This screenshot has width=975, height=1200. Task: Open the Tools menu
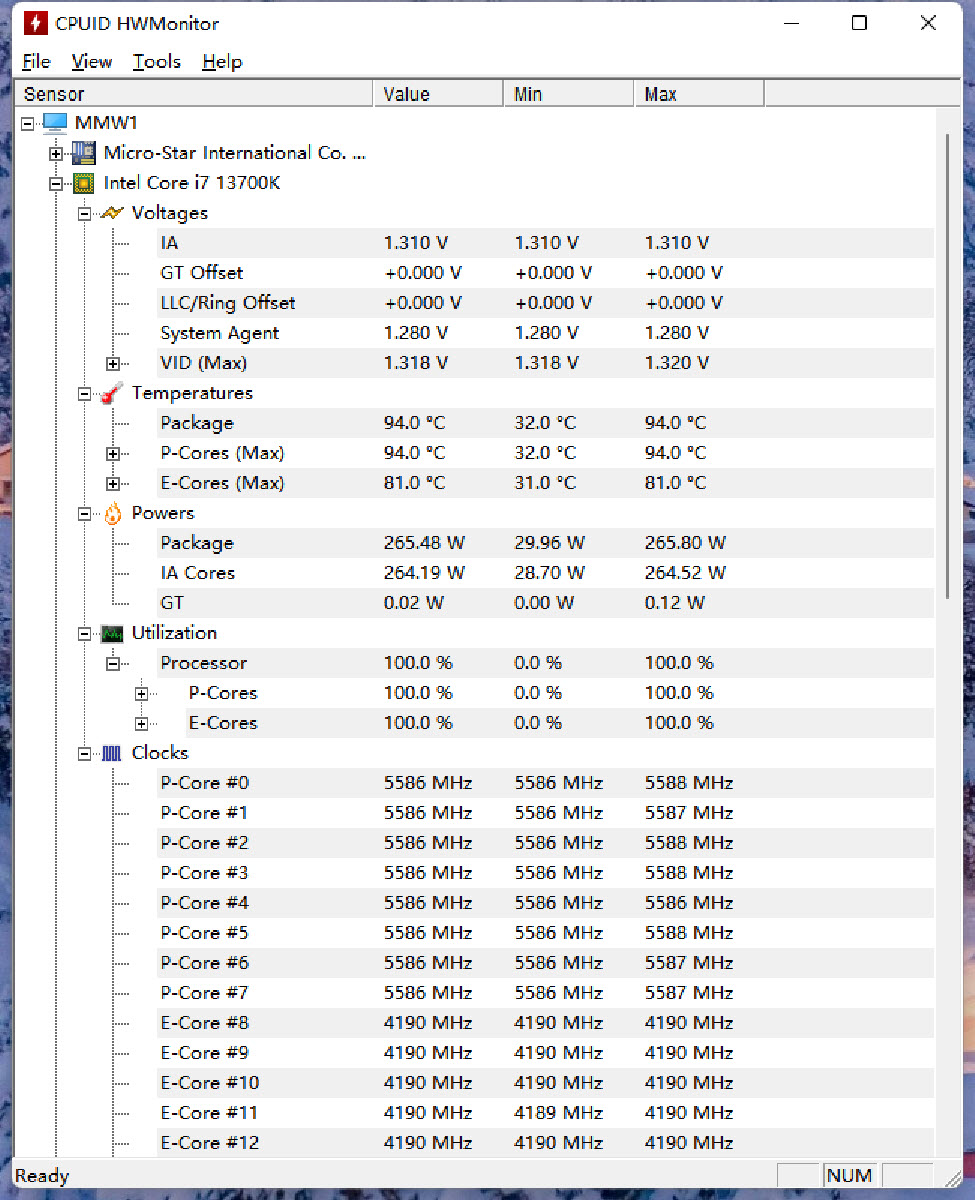click(x=157, y=62)
